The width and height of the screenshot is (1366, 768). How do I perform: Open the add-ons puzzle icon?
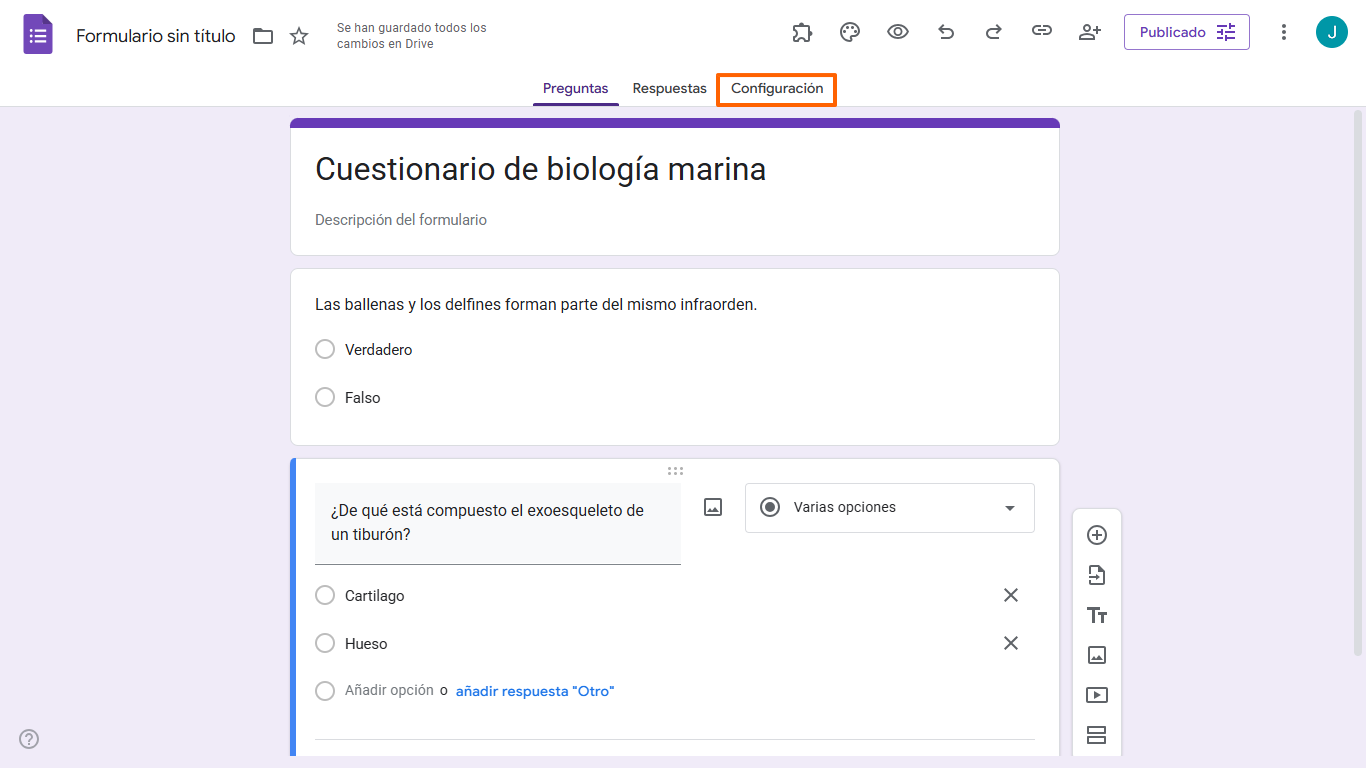801,32
